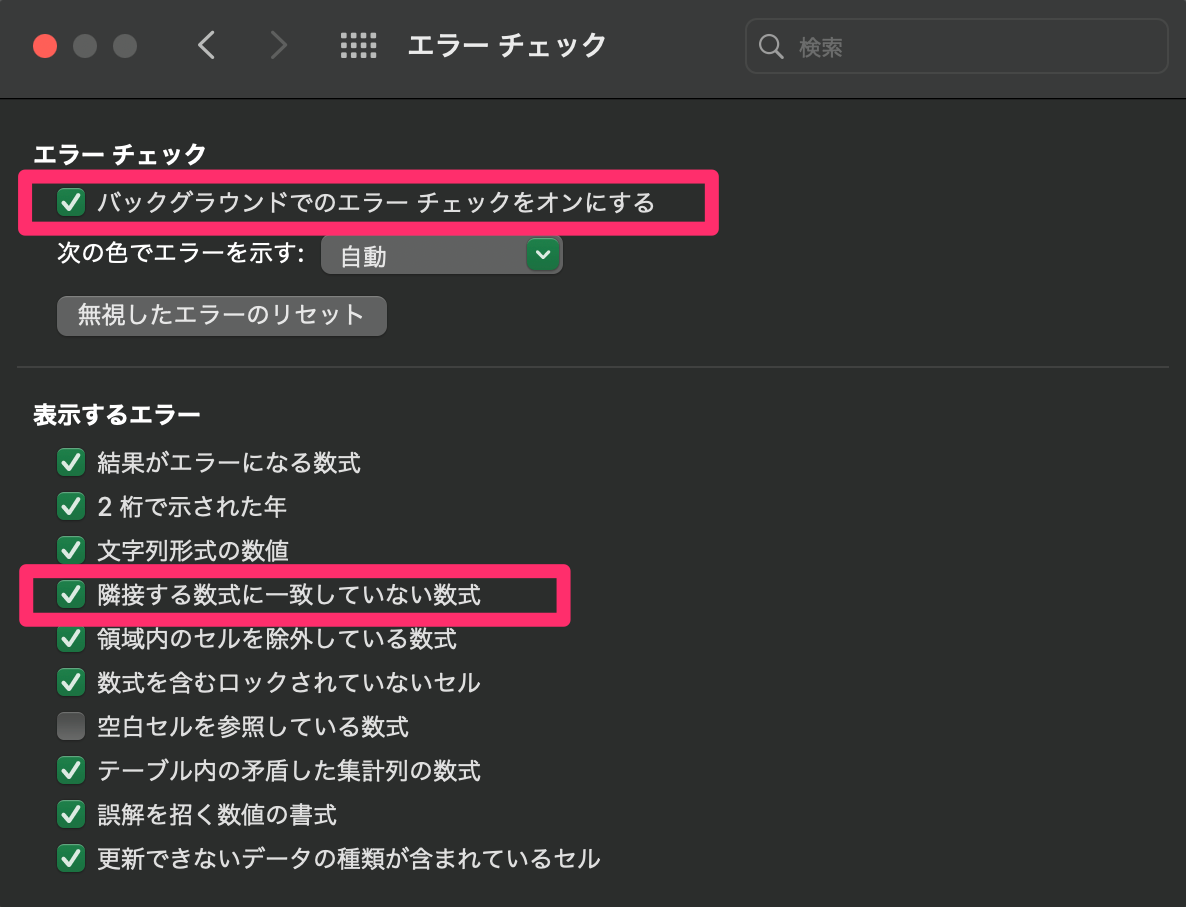Uncheck 結果がエラーになる数式
The height and width of the screenshot is (907, 1186).
(71, 462)
